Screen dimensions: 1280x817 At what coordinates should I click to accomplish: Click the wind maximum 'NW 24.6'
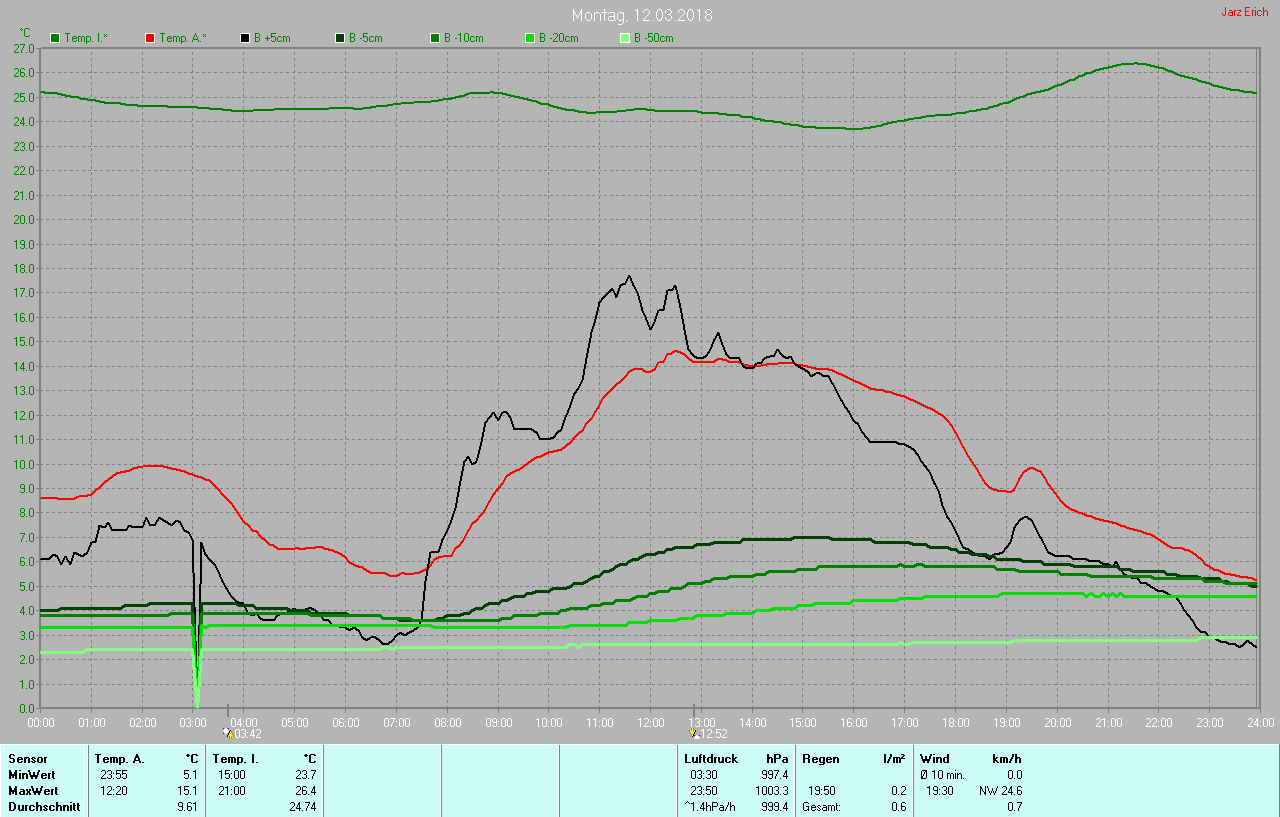(1000, 791)
